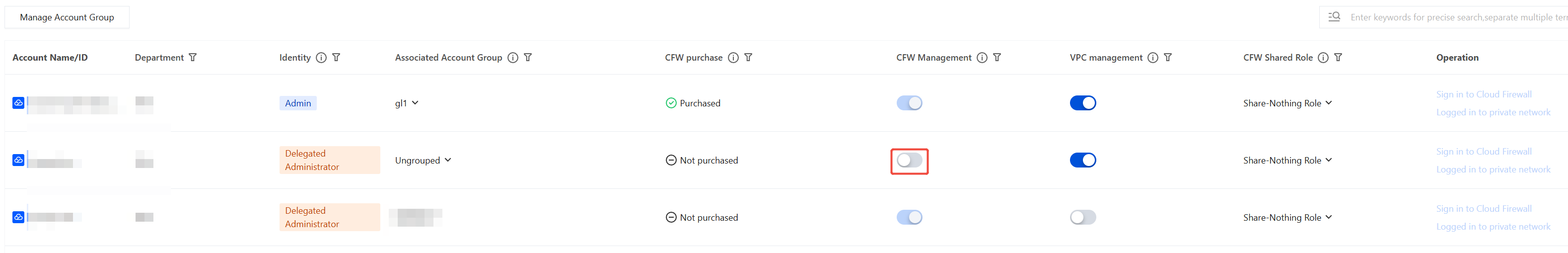Toggle CFW Management switch in Admin row
The image size is (1568, 253).
pyautogui.click(x=909, y=103)
